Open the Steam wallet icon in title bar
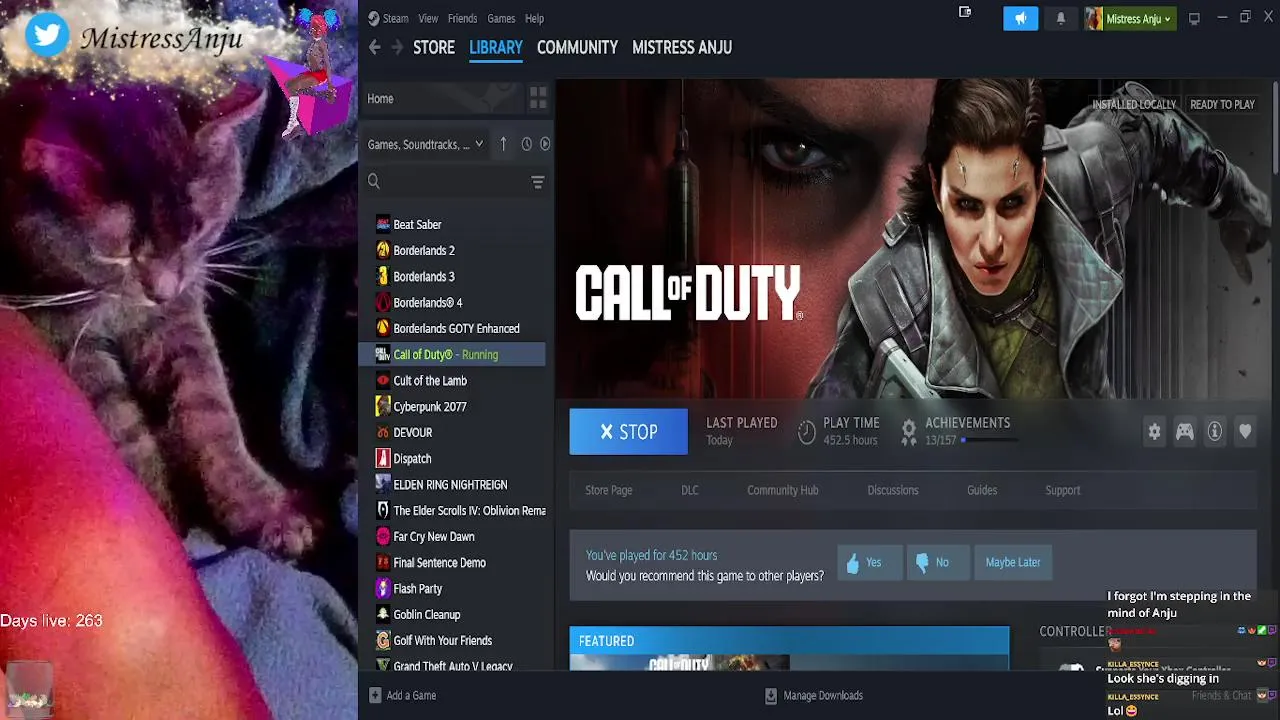 965,12
